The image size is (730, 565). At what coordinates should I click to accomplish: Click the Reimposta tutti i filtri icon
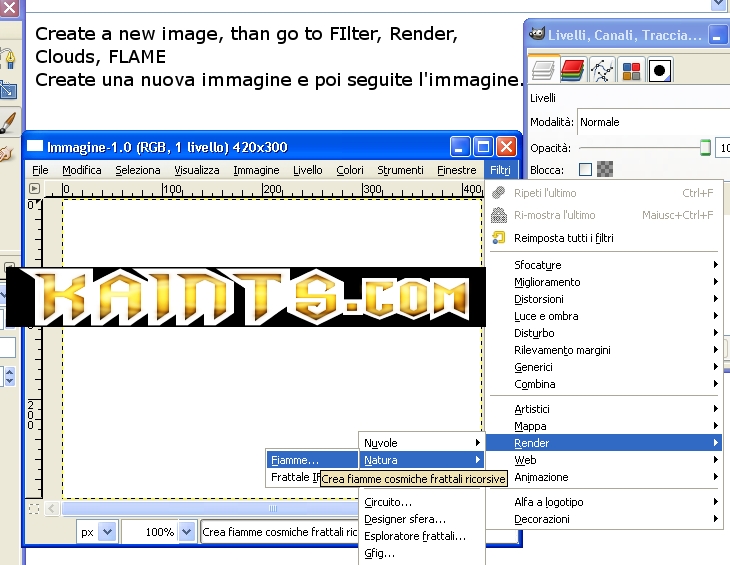click(x=499, y=238)
